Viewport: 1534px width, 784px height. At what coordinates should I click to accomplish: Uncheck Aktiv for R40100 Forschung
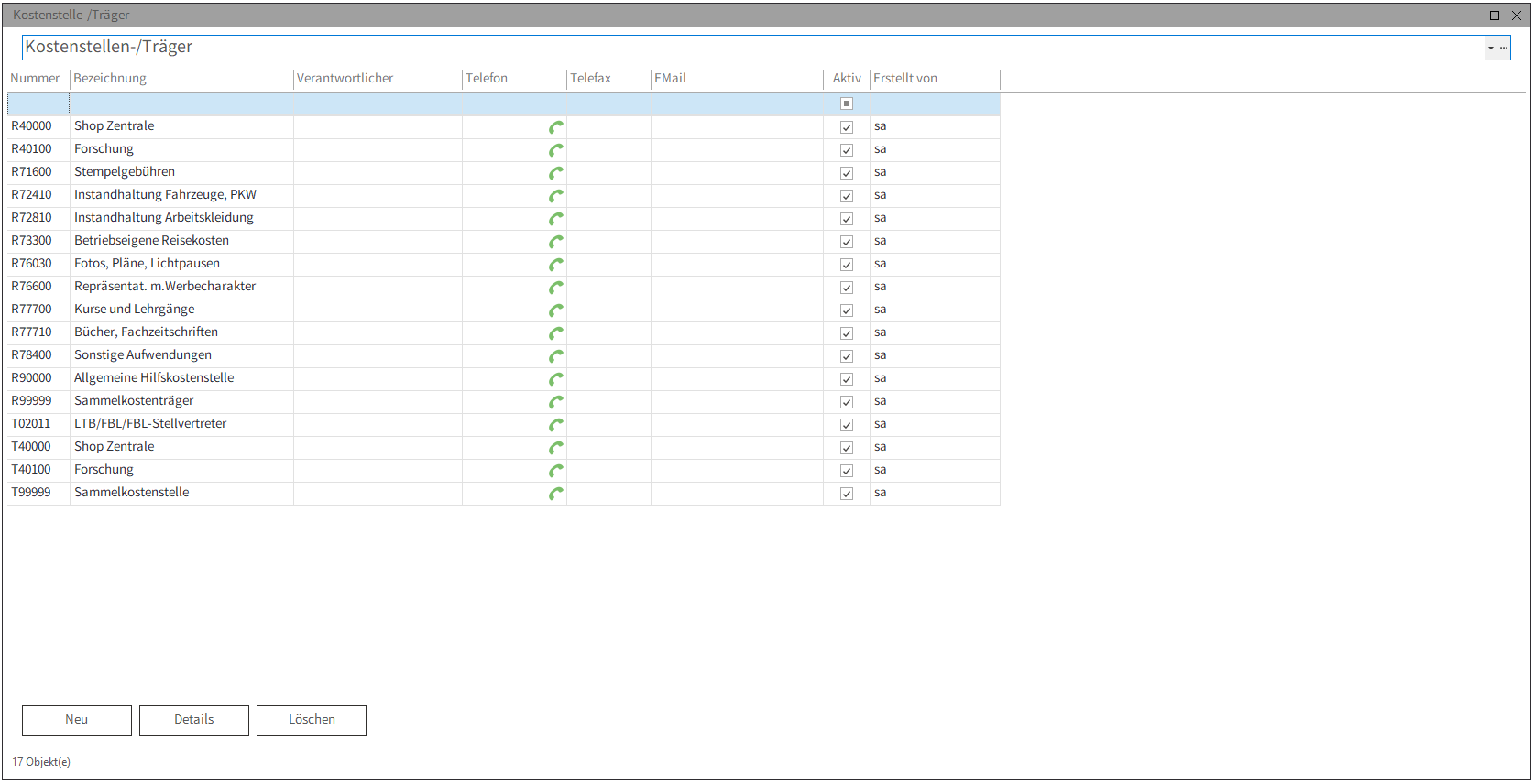point(847,150)
